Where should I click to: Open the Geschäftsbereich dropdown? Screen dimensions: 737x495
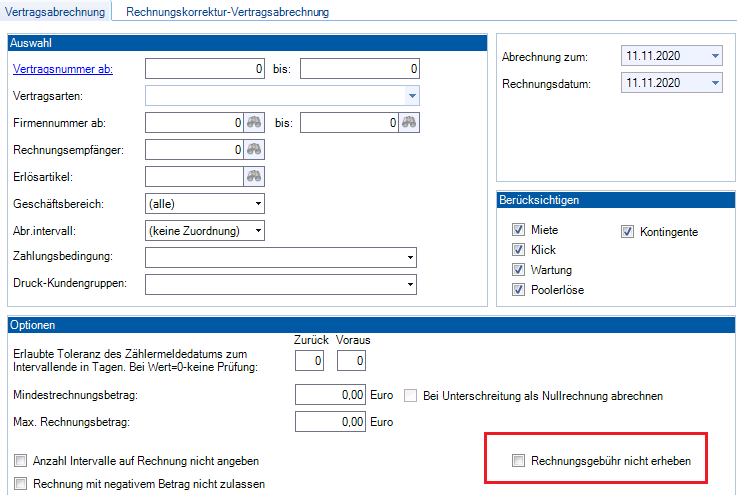[x=258, y=204]
